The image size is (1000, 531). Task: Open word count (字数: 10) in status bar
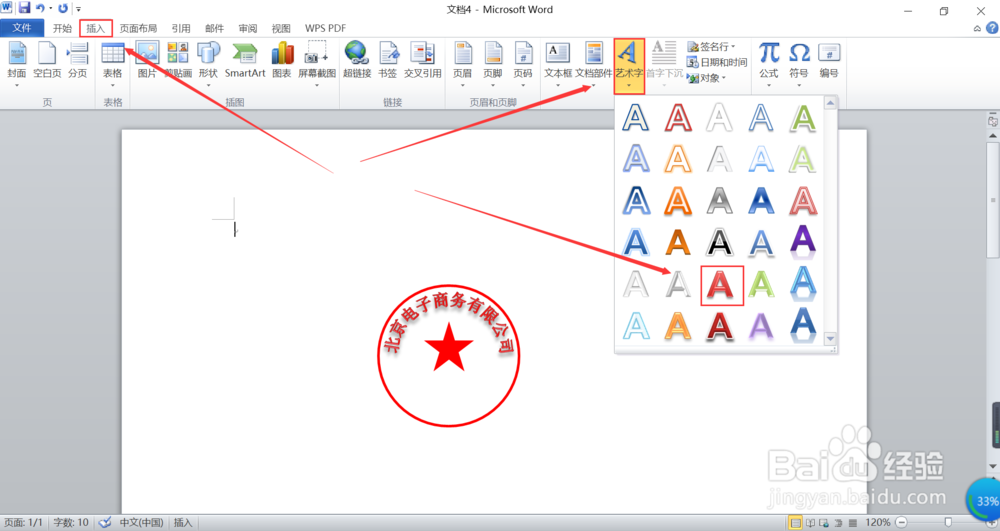pyautogui.click(x=71, y=523)
